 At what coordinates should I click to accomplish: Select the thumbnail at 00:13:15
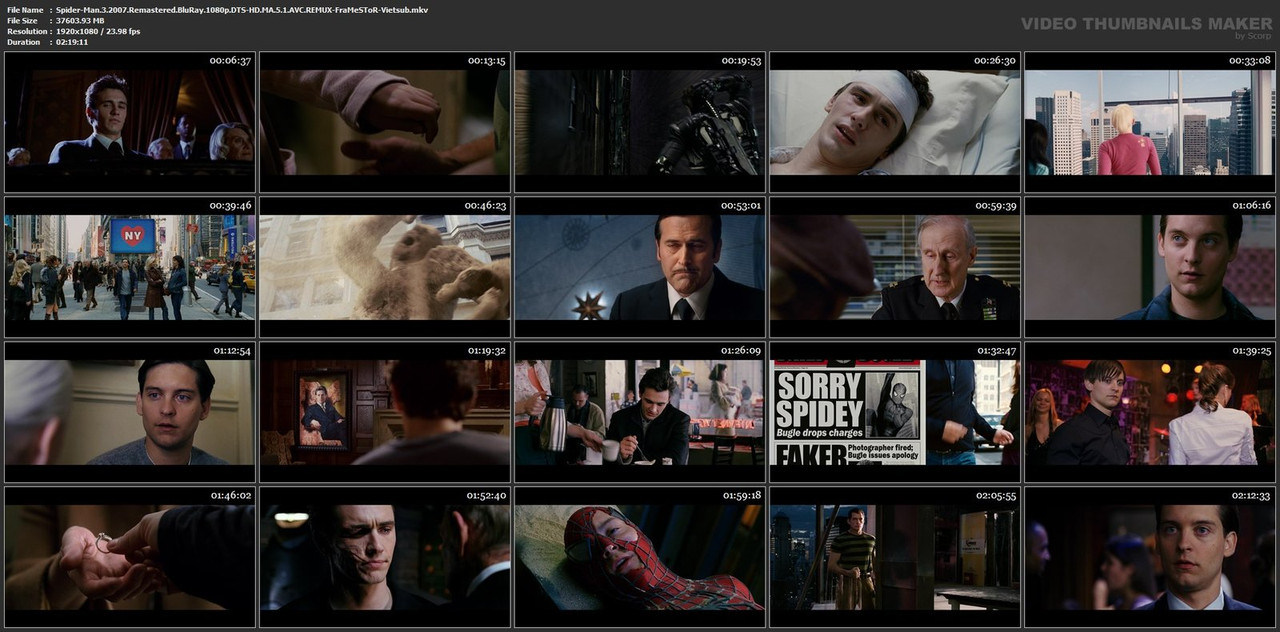(385, 122)
